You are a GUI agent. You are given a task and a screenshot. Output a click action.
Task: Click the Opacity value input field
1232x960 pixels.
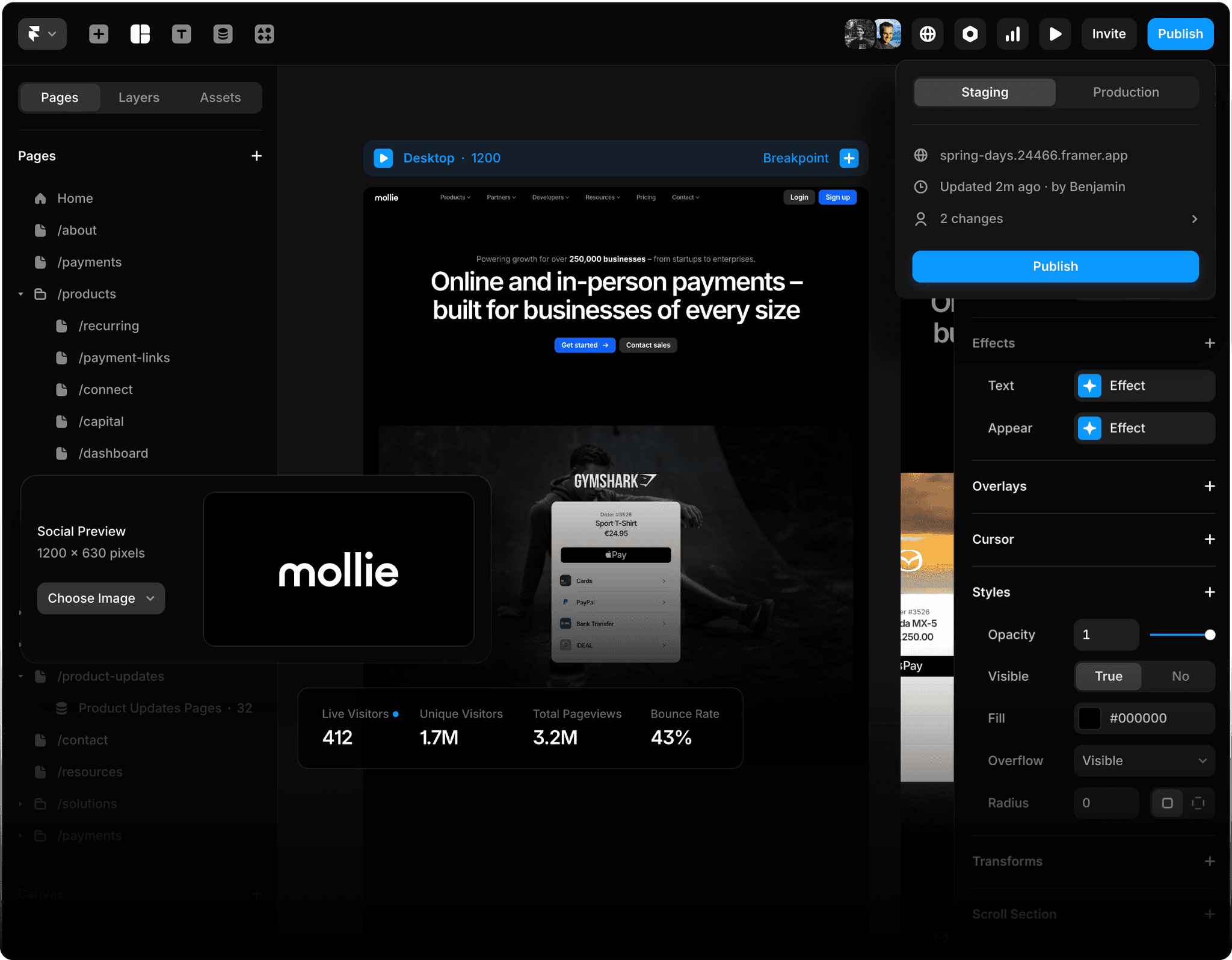coord(1106,635)
